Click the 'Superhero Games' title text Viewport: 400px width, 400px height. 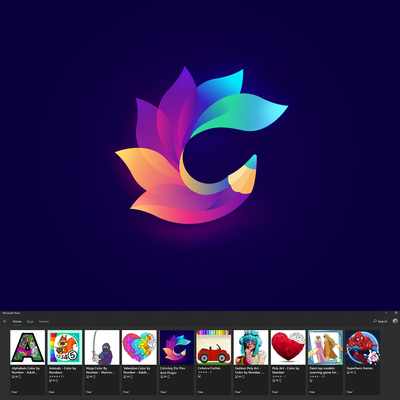[x=360, y=368]
